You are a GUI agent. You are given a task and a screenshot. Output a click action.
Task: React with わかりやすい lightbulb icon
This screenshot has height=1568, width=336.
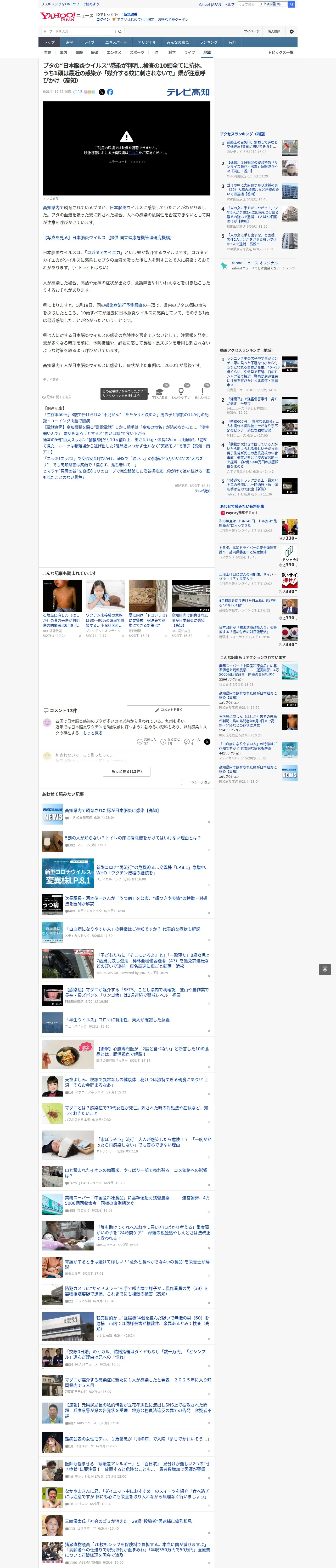[x=181, y=391]
